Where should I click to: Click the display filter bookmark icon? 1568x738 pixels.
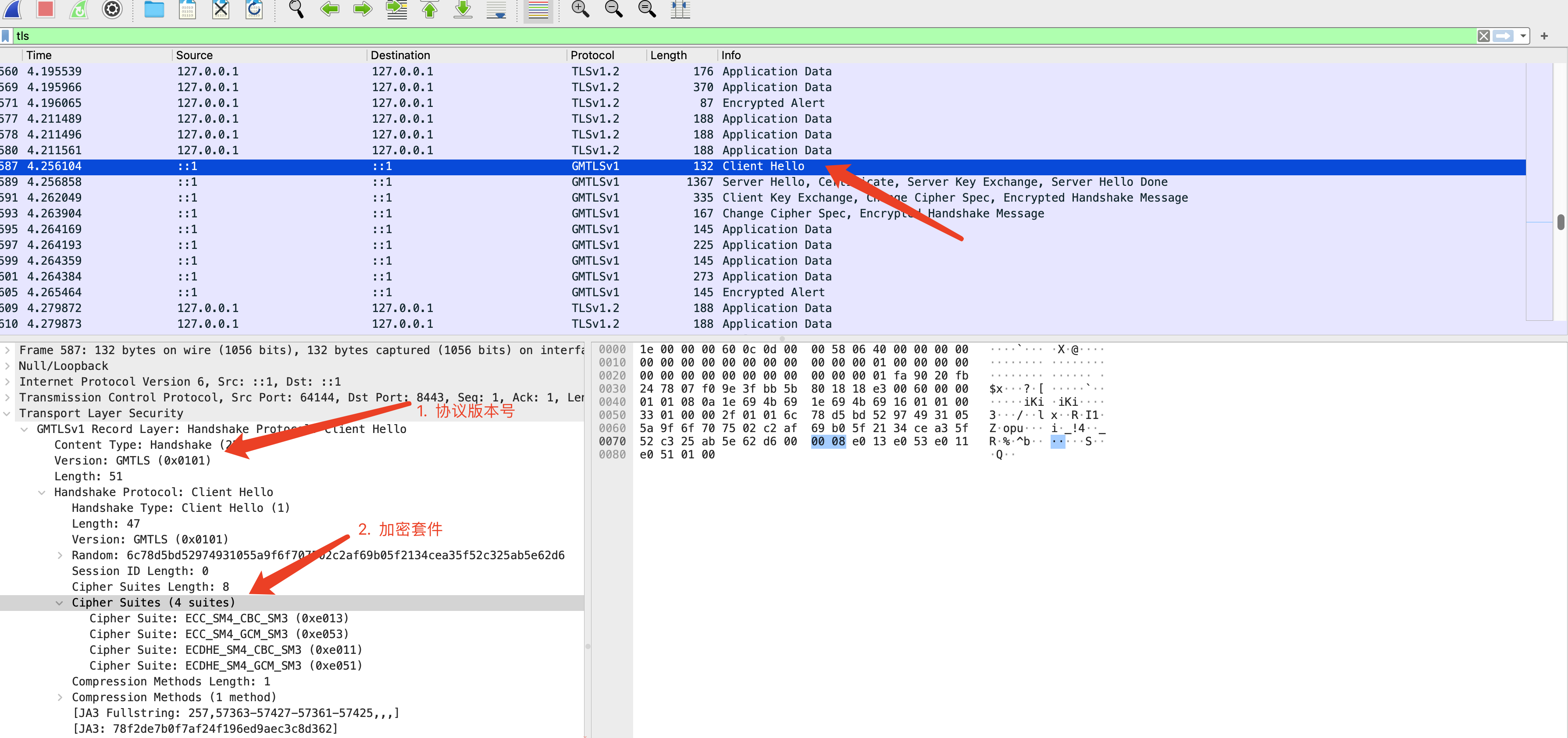click(x=6, y=36)
